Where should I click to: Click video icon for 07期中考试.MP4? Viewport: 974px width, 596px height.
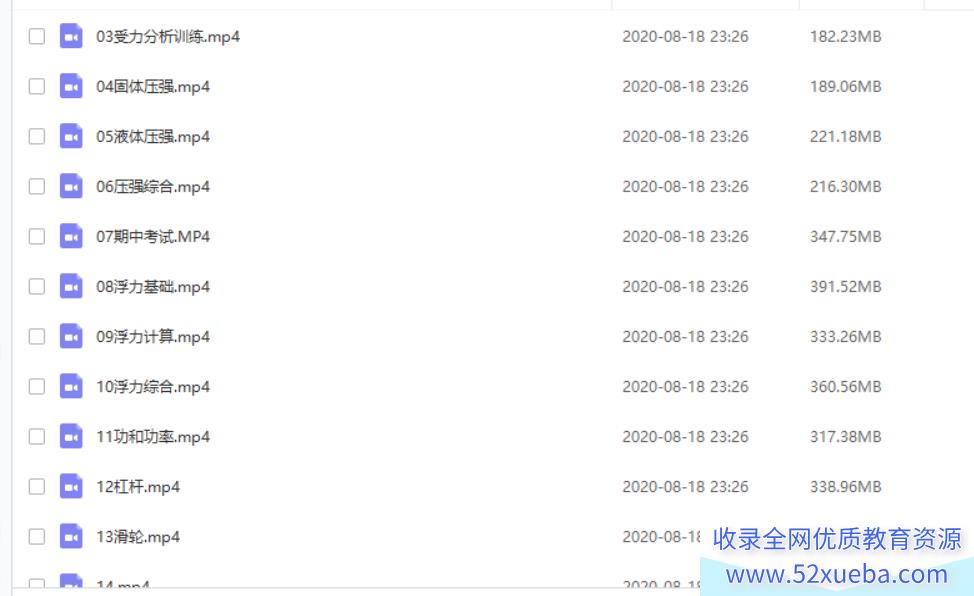(71, 236)
